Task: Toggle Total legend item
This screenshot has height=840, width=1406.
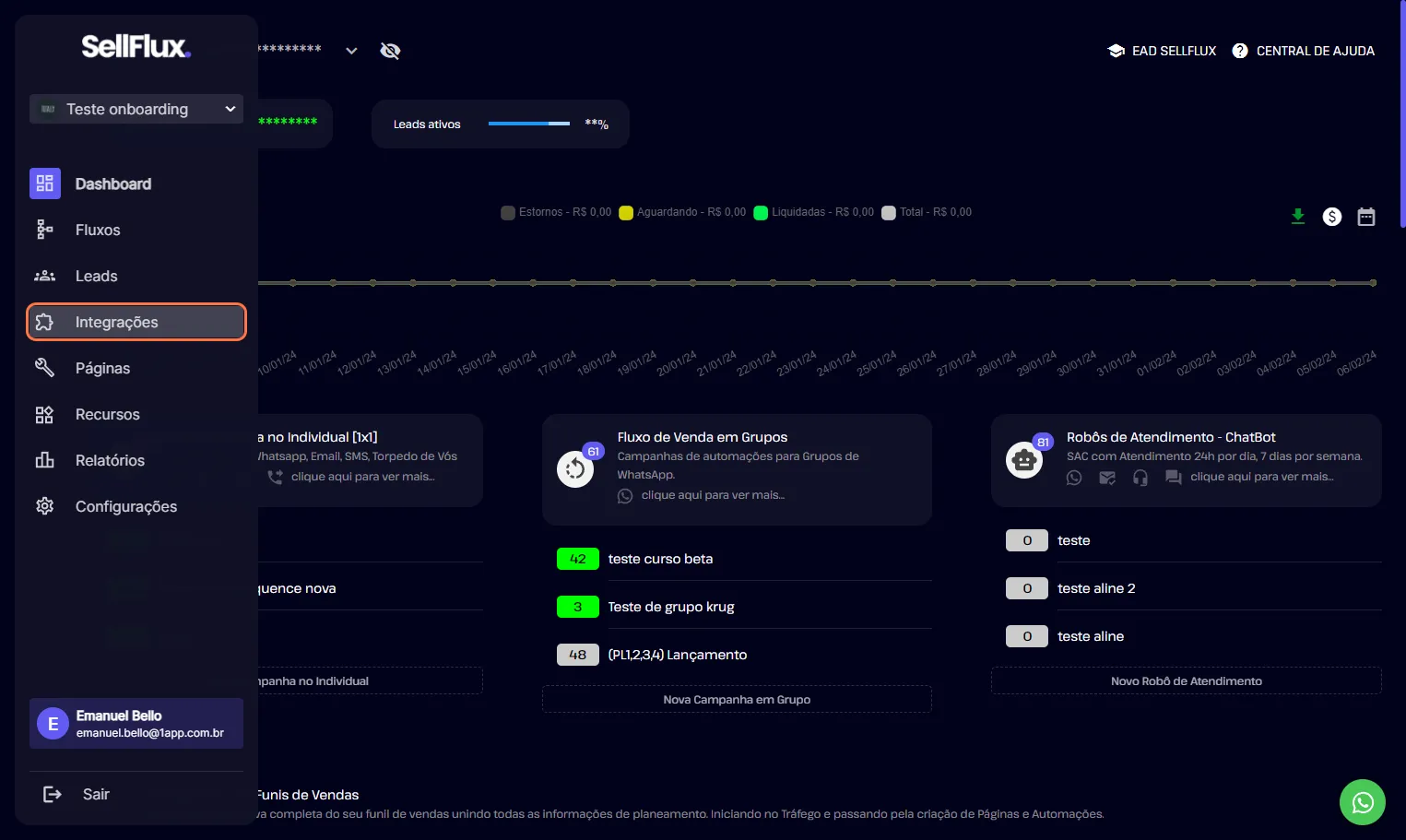Action: click(927, 212)
